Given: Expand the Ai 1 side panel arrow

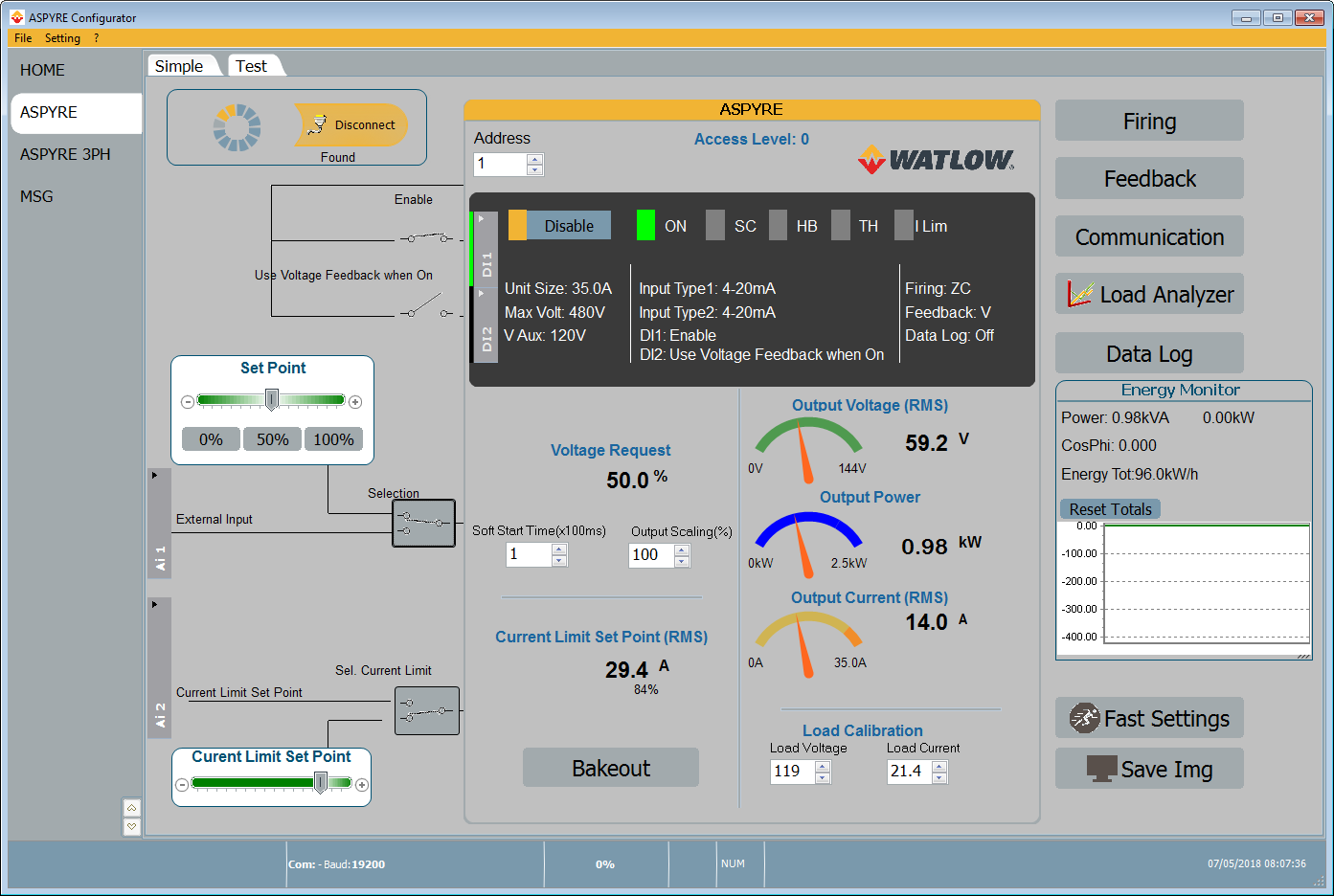Looking at the screenshot, I should pyautogui.click(x=155, y=476).
